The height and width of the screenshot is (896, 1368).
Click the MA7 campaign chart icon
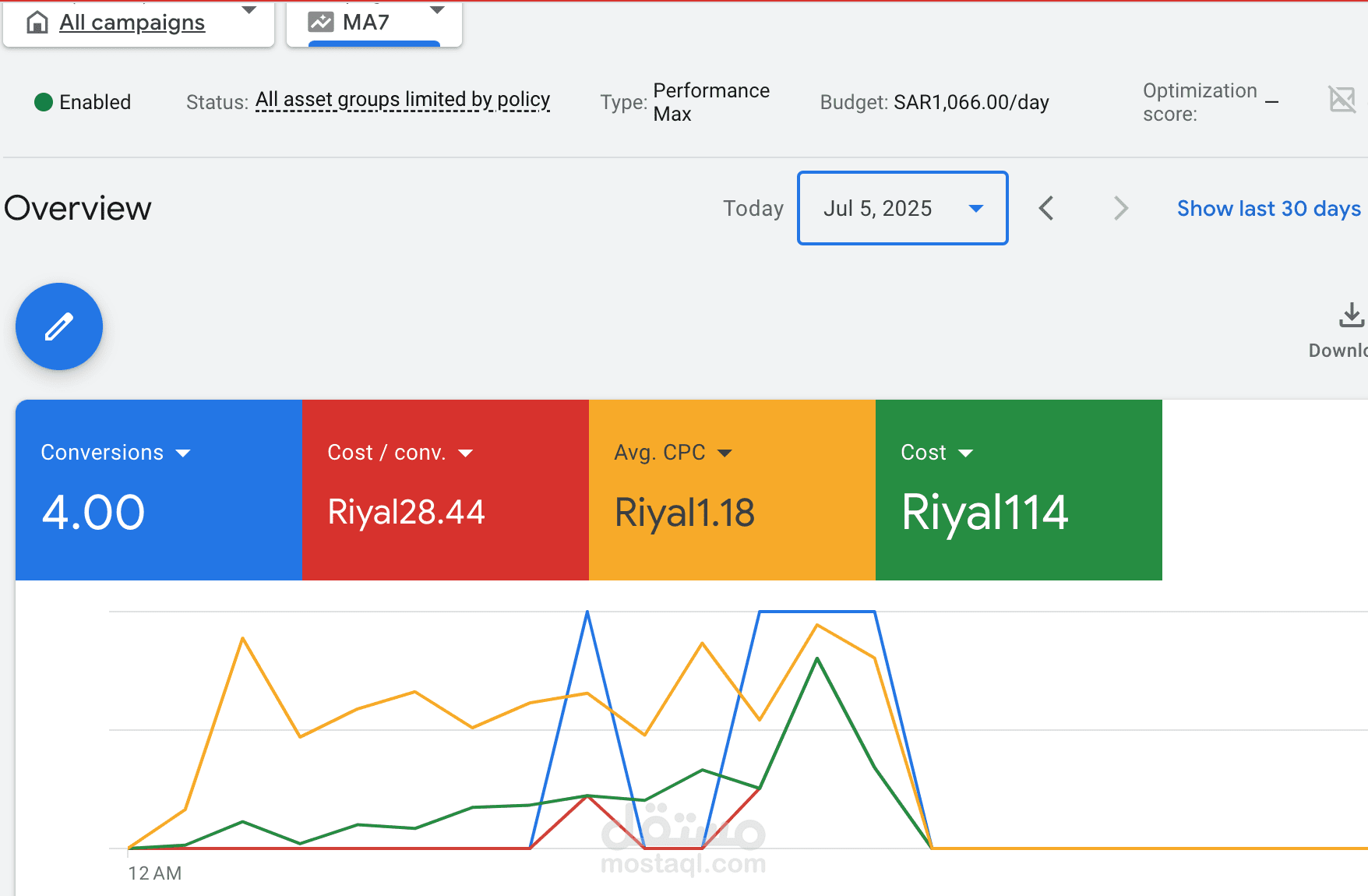pyautogui.click(x=321, y=22)
